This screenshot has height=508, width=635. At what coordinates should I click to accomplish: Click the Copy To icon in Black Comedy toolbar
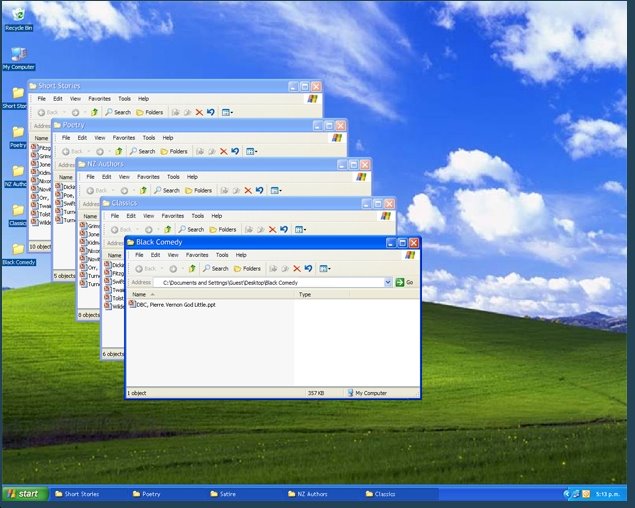(x=285, y=268)
